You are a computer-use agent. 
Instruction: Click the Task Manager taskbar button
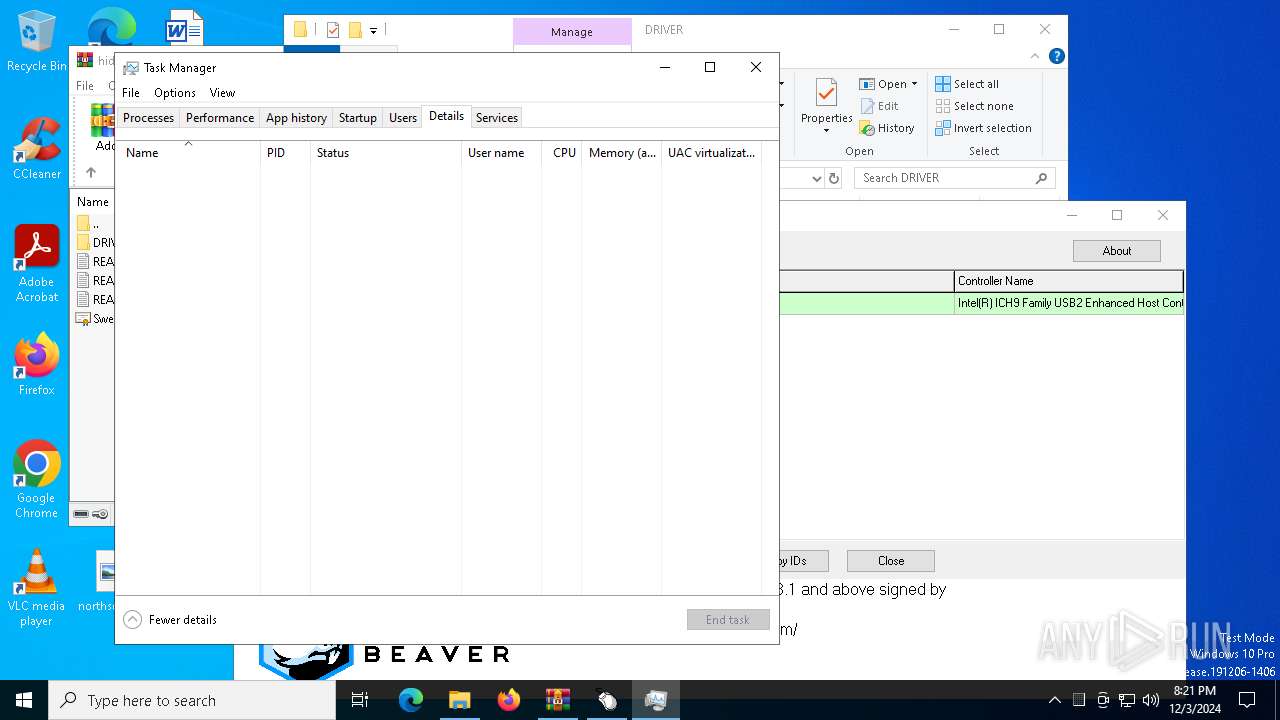[x=656, y=700]
